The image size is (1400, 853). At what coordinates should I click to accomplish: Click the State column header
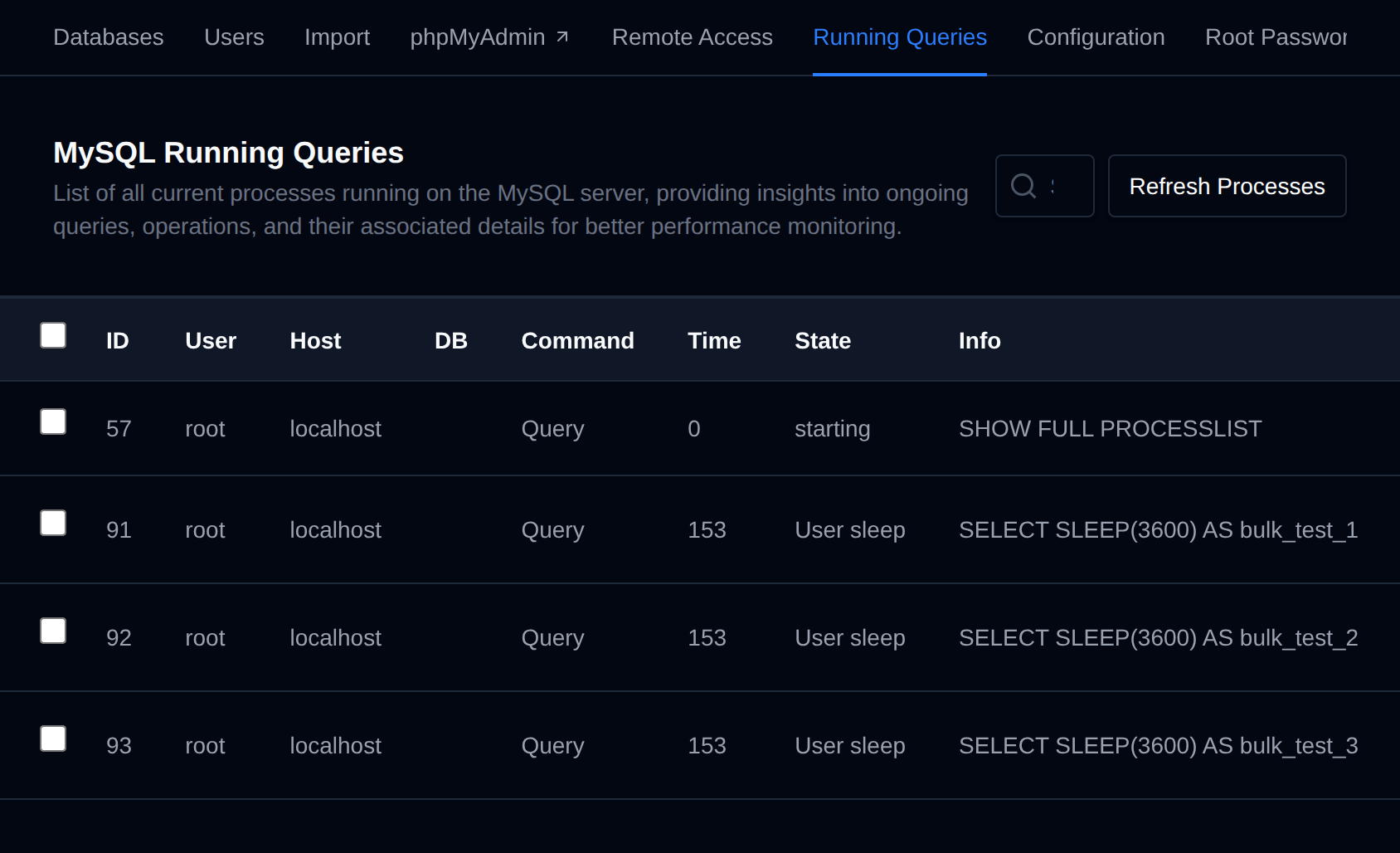823,341
